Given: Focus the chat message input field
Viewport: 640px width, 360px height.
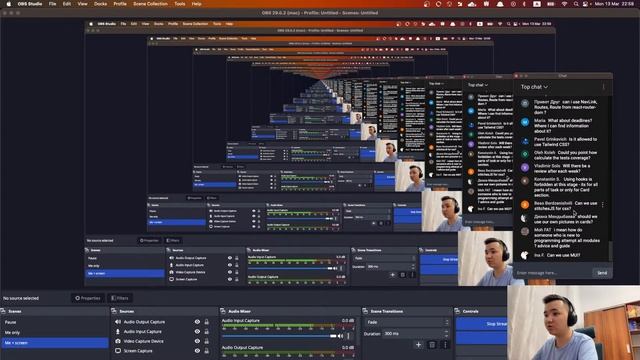Looking at the screenshot, I should coord(553,273).
